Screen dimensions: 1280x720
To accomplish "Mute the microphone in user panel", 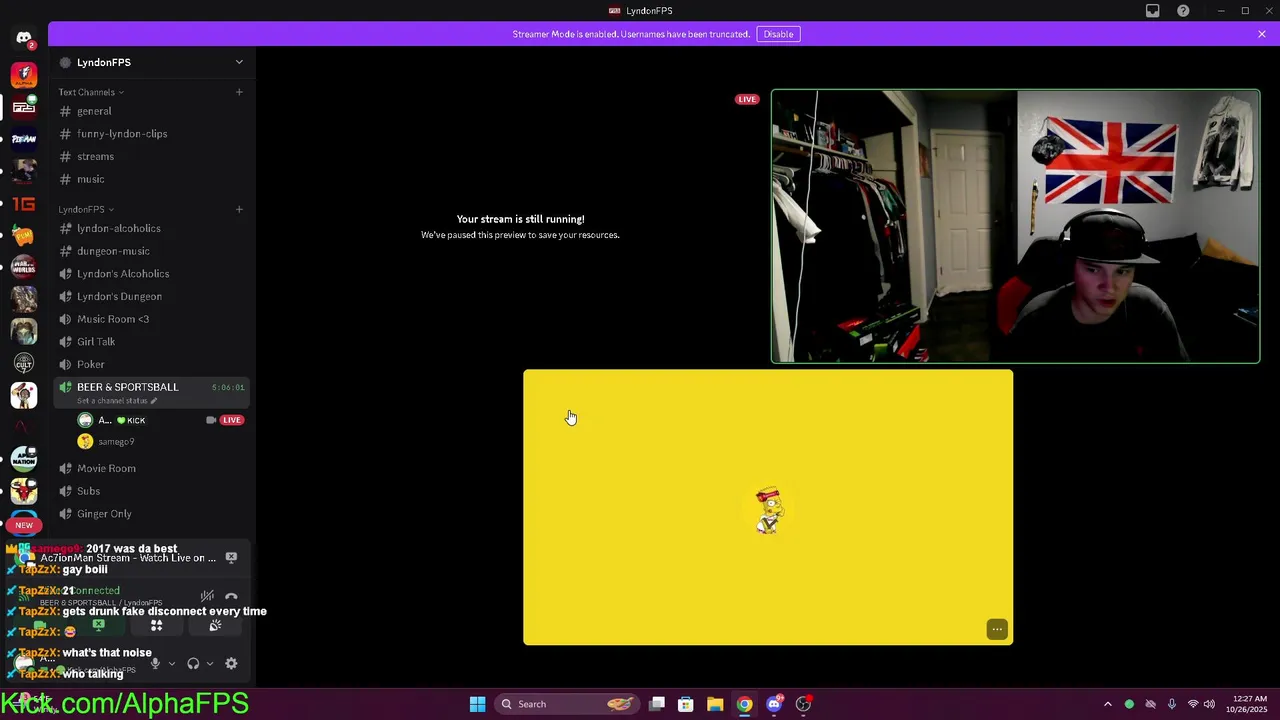I will point(155,664).
